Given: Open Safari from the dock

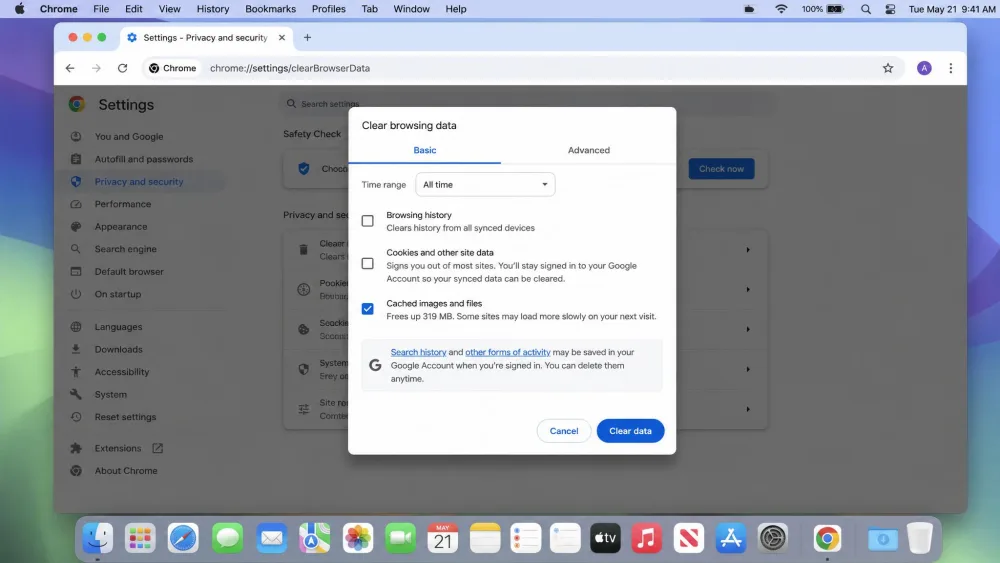Looking at the screenshot, I should (x=183, y=538).
